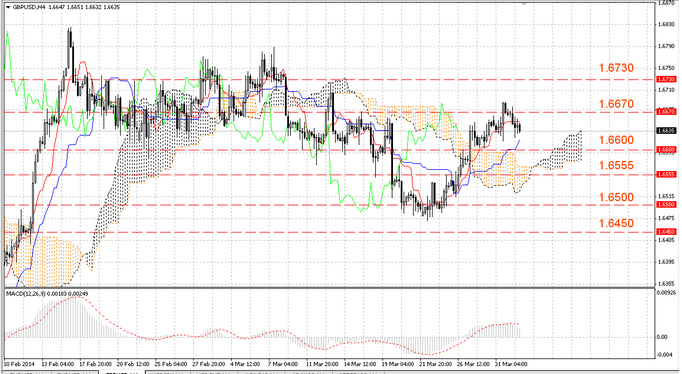Click the large orange 1.6670 level label
This screenshot has width=682, height=374.
(616, 104)
